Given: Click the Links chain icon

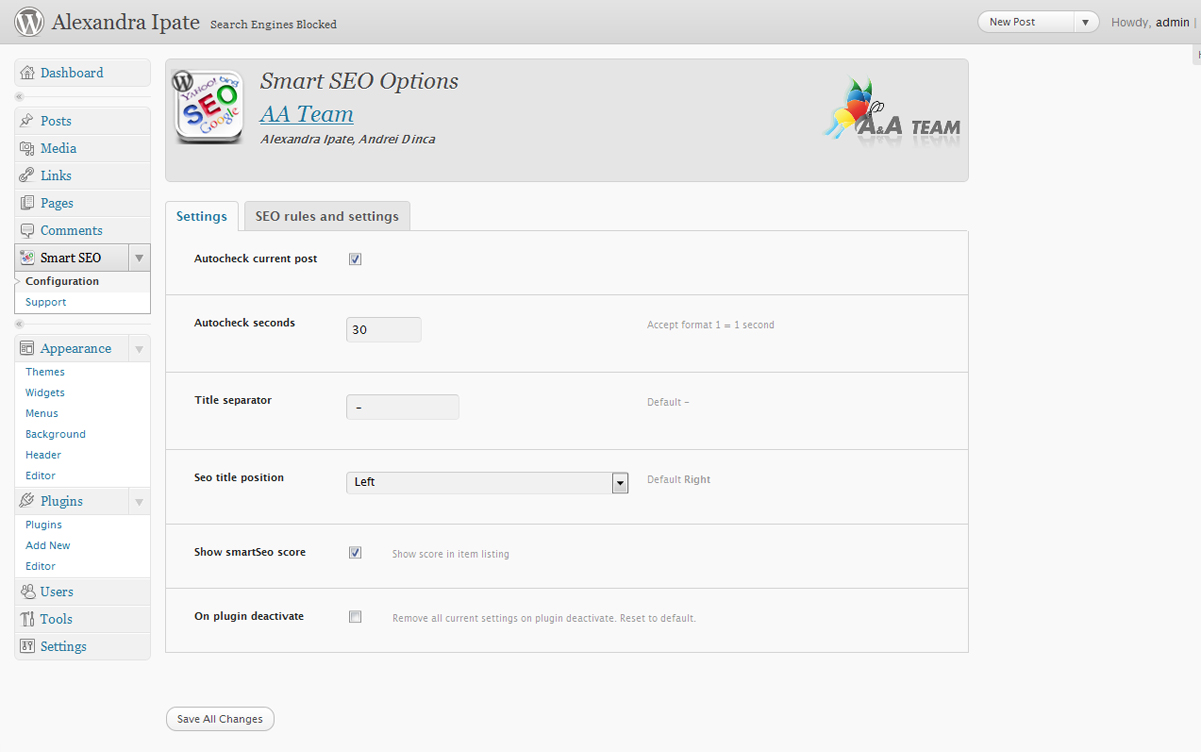Looking at the screenshot, I should 27,175.
